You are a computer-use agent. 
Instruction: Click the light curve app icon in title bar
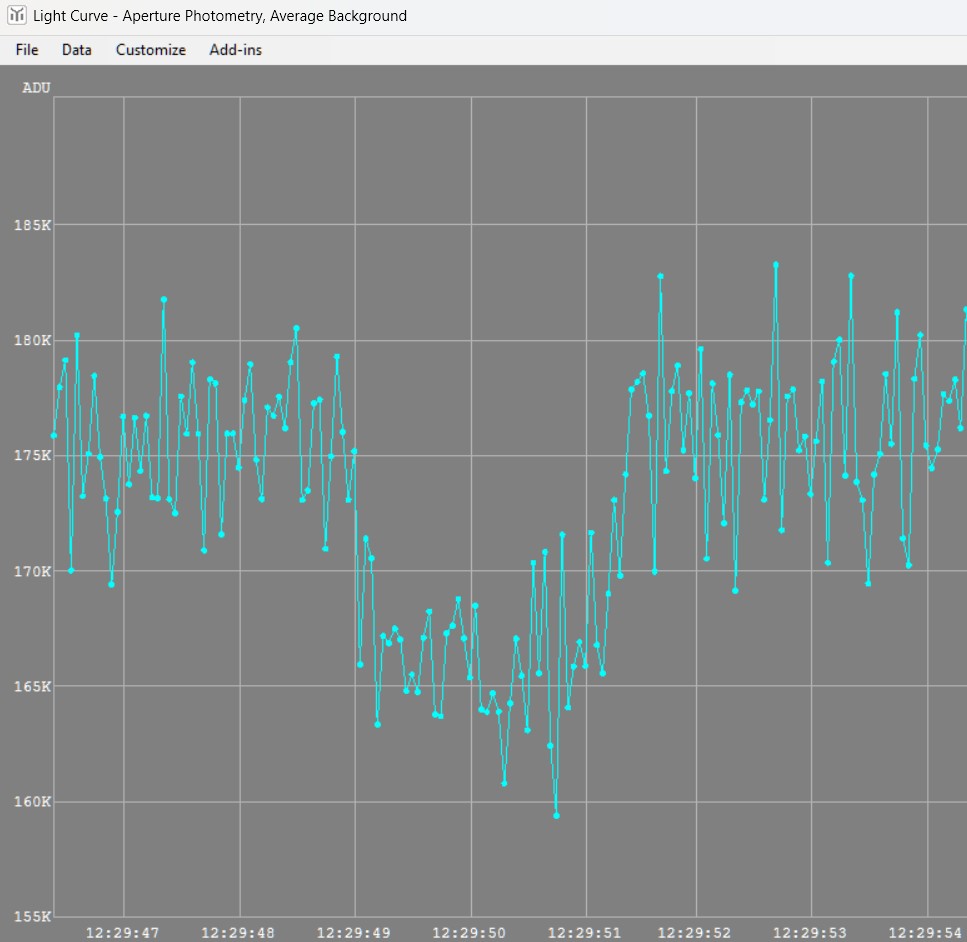coord(17,16)
